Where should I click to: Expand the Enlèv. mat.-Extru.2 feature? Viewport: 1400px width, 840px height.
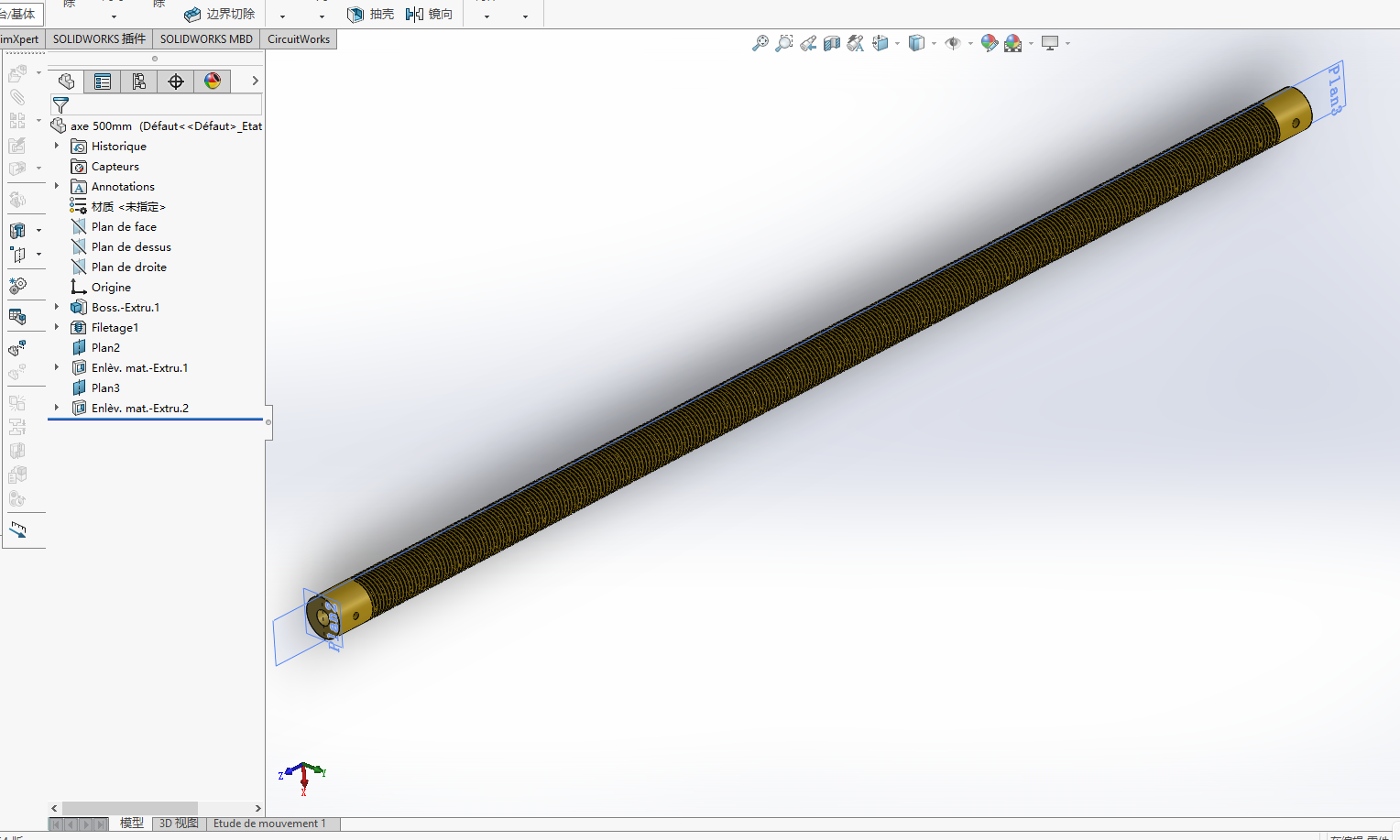[x=57, y=408]
